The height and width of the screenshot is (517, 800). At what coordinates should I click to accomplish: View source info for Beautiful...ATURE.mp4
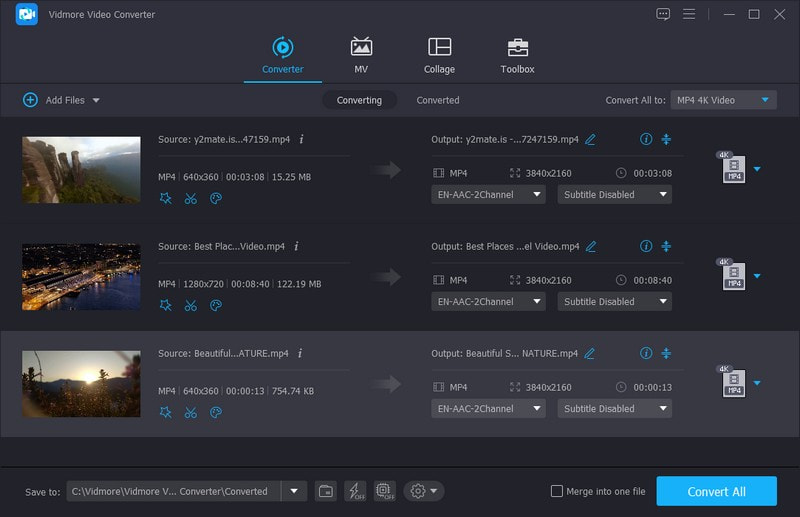point(300,353)
